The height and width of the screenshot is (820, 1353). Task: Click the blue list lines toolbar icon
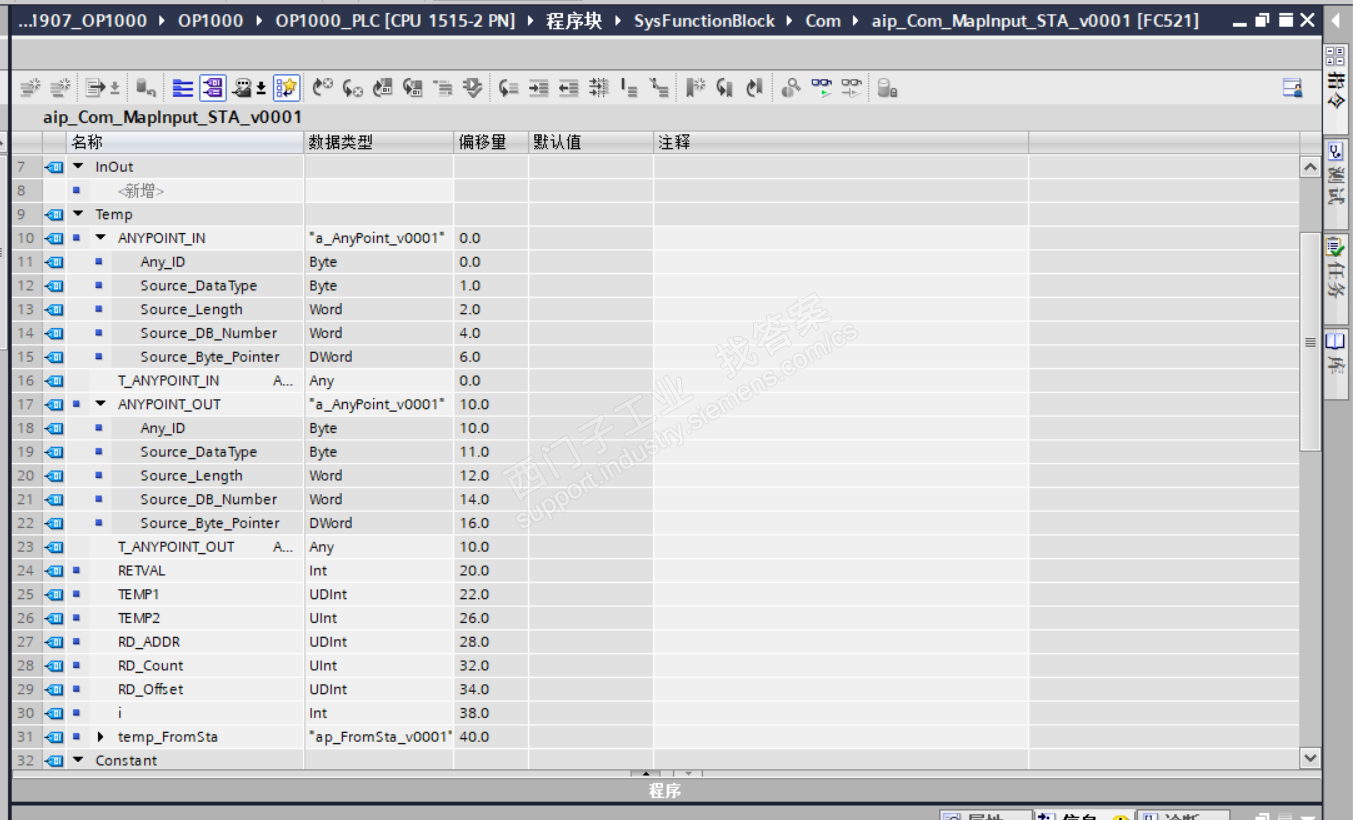(183, 88)
